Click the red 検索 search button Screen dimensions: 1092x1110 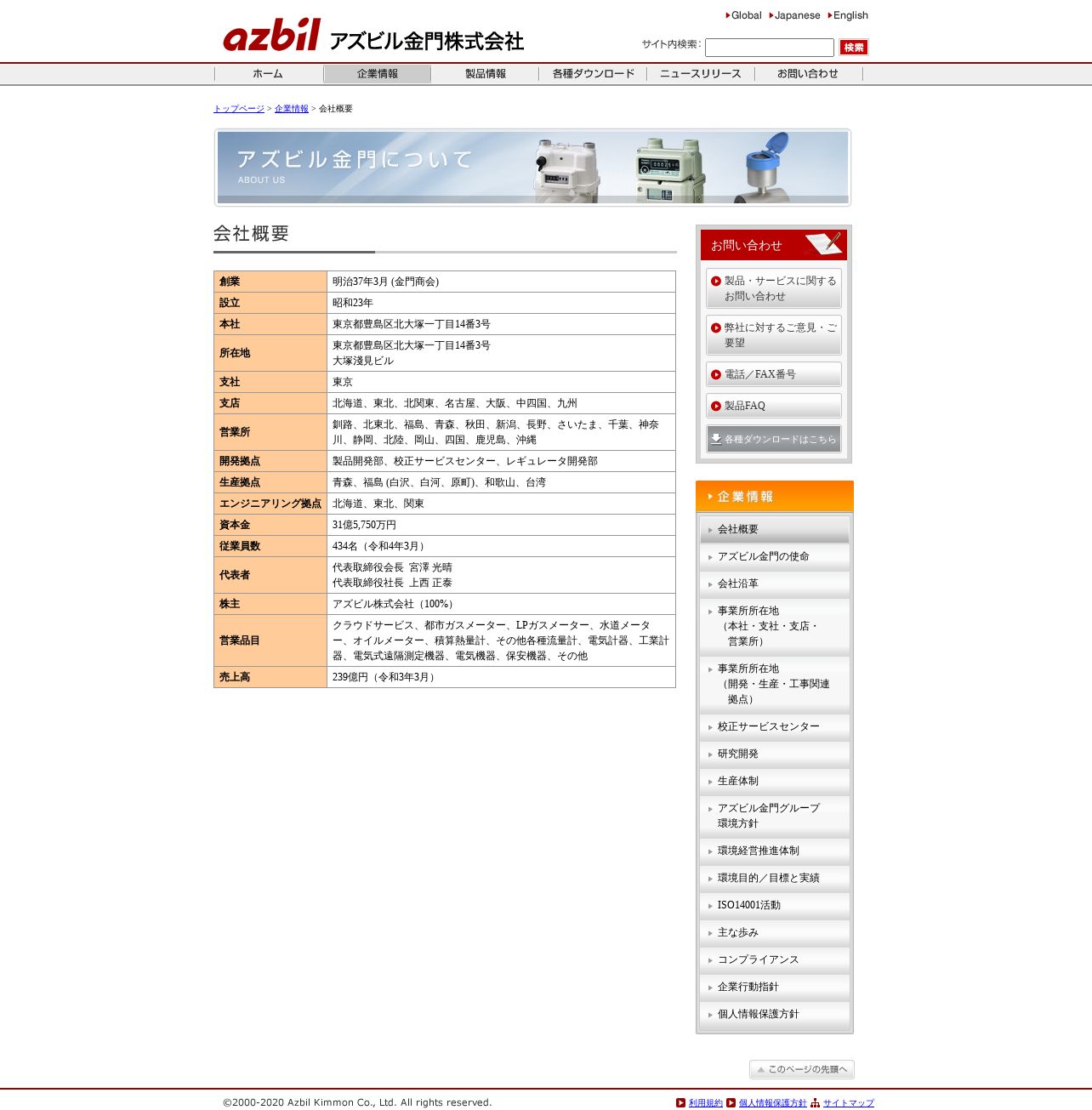(x=854, y=48)
